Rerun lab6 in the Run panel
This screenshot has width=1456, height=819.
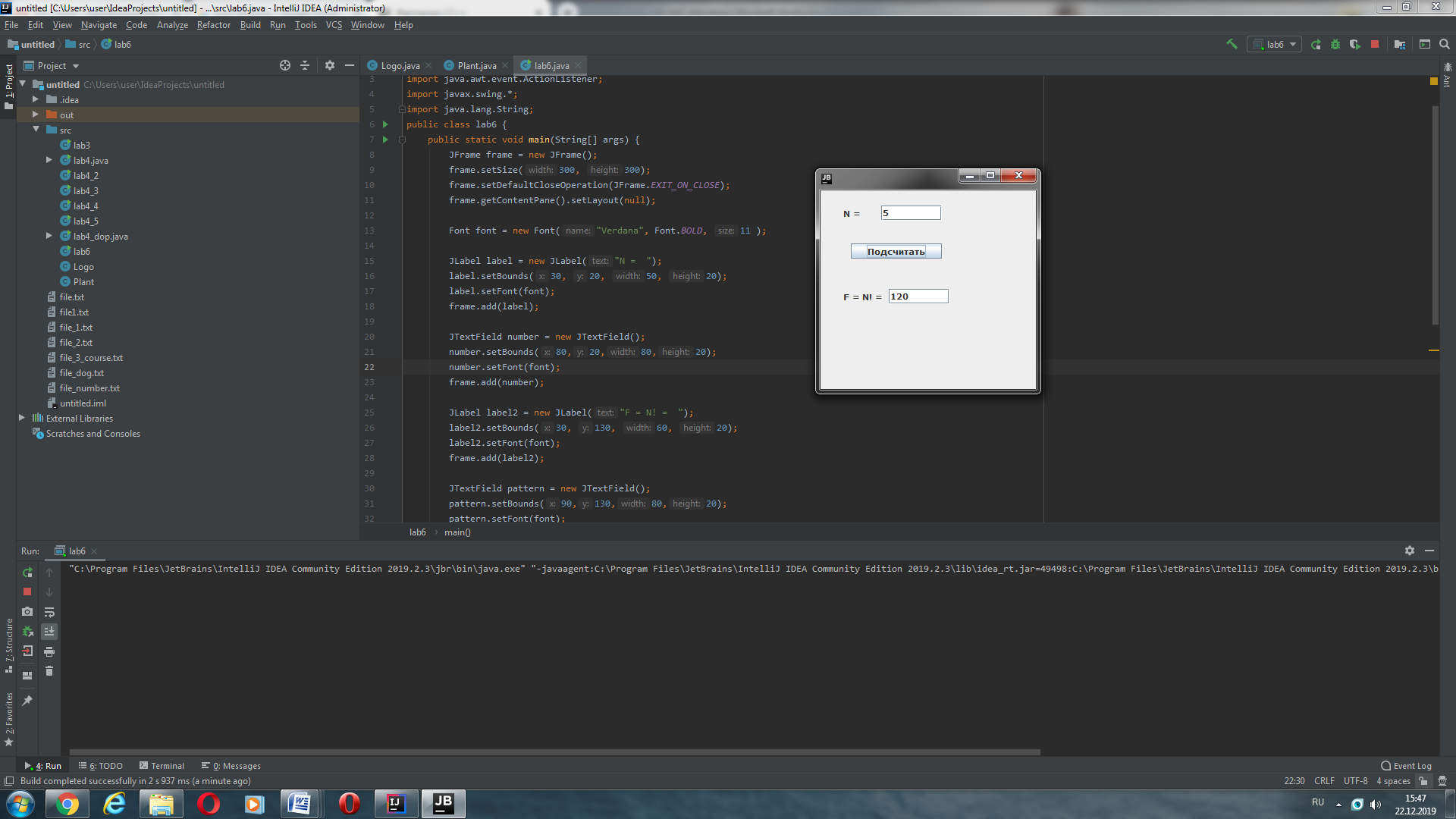(x=27, y=573)
